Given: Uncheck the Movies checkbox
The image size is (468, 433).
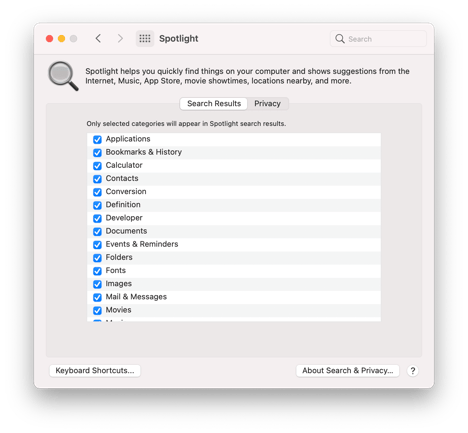Looking at the screenshot, I should 97,310.
